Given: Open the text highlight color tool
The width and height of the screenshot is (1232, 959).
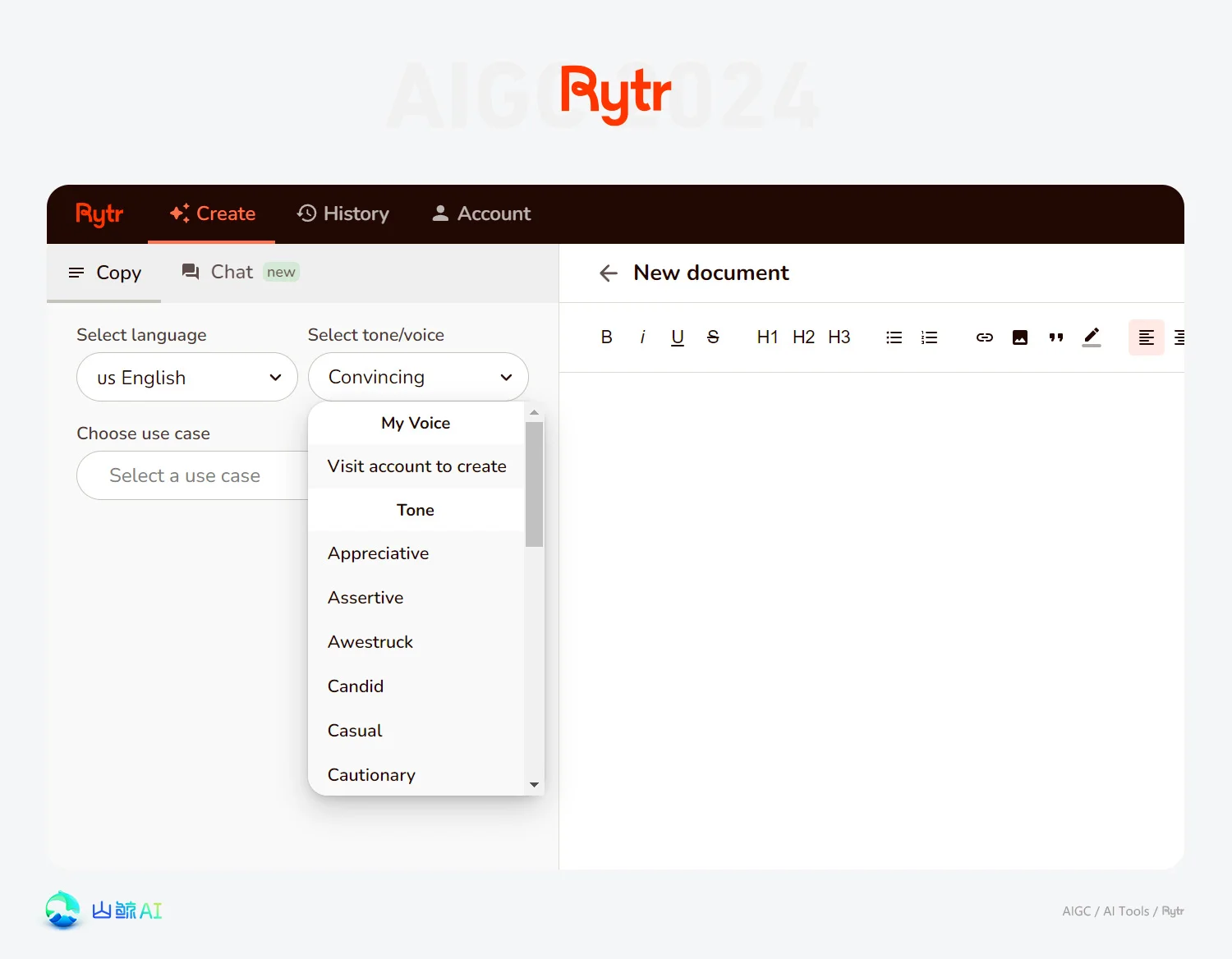Looking at the screenshot, I should [x=1092, y=337].
